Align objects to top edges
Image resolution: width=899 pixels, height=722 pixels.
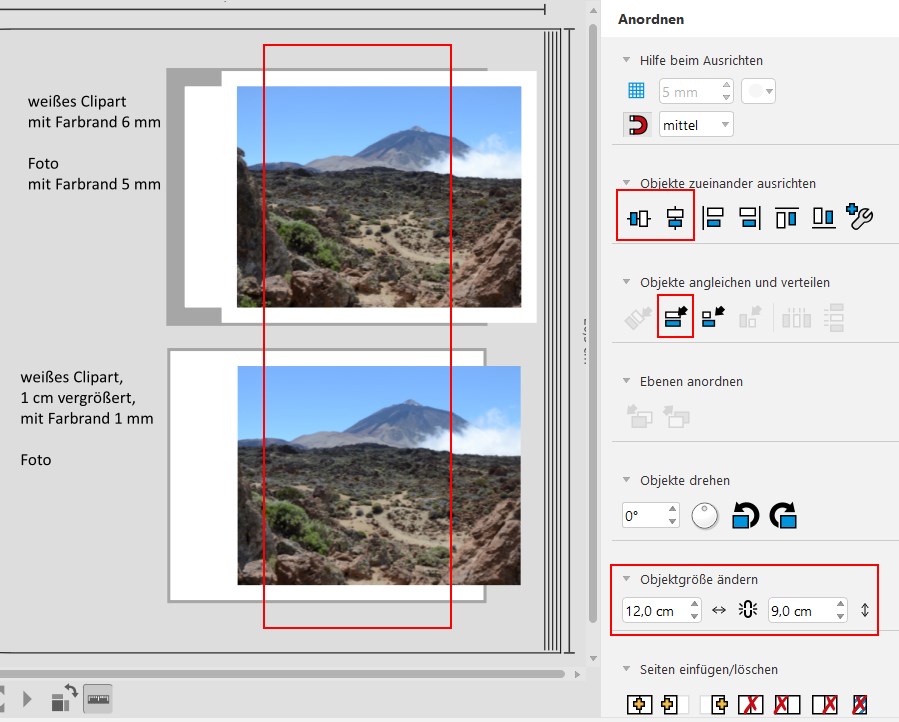[787, 218]
